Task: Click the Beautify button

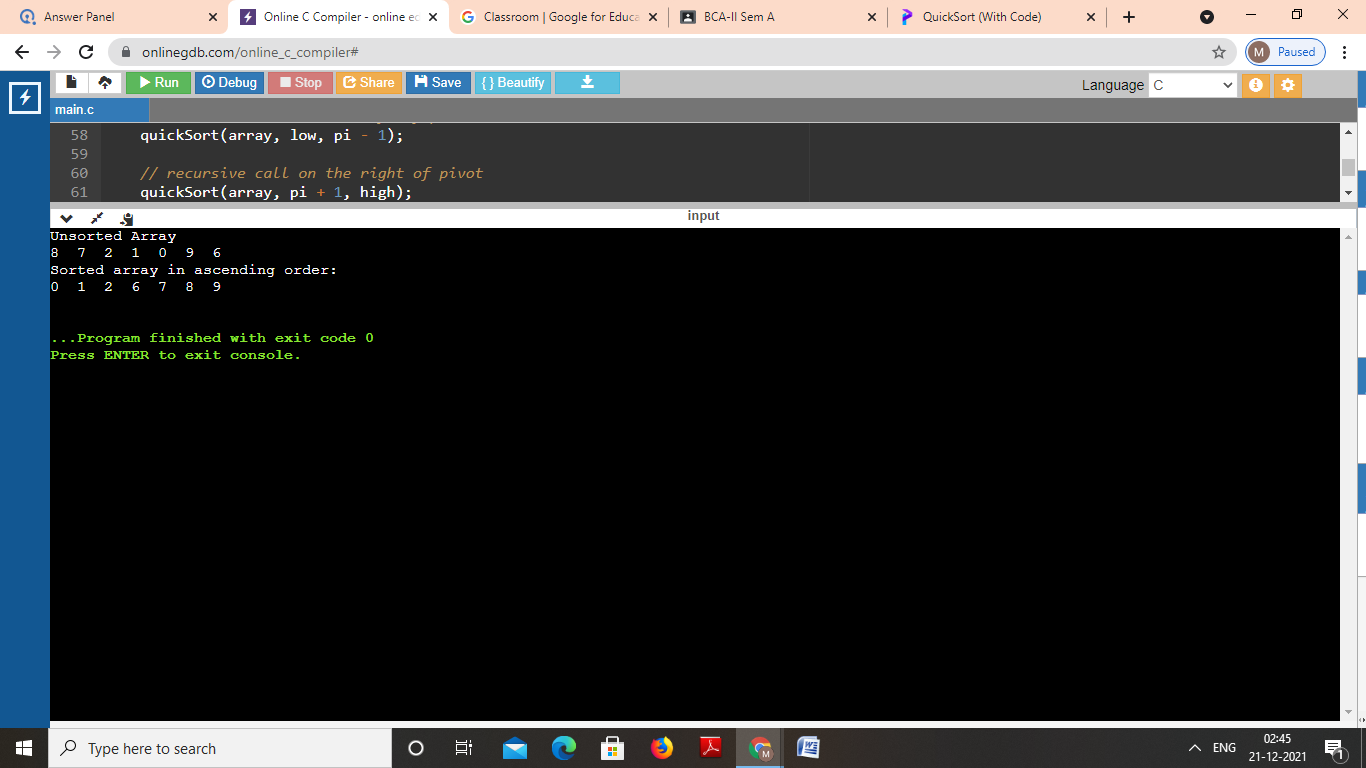Action: click(x=513, y=83)
